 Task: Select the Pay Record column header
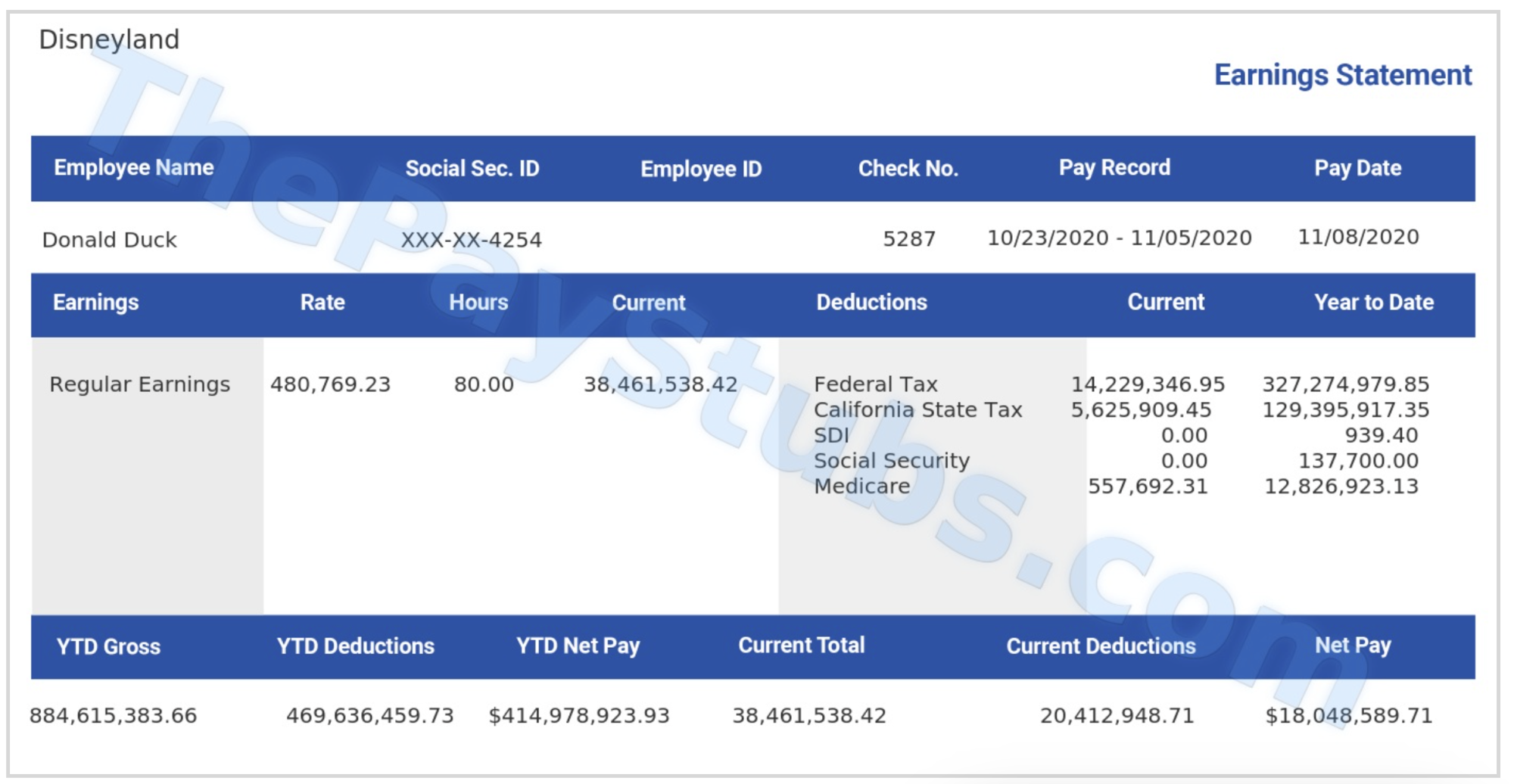point(1114,168)
